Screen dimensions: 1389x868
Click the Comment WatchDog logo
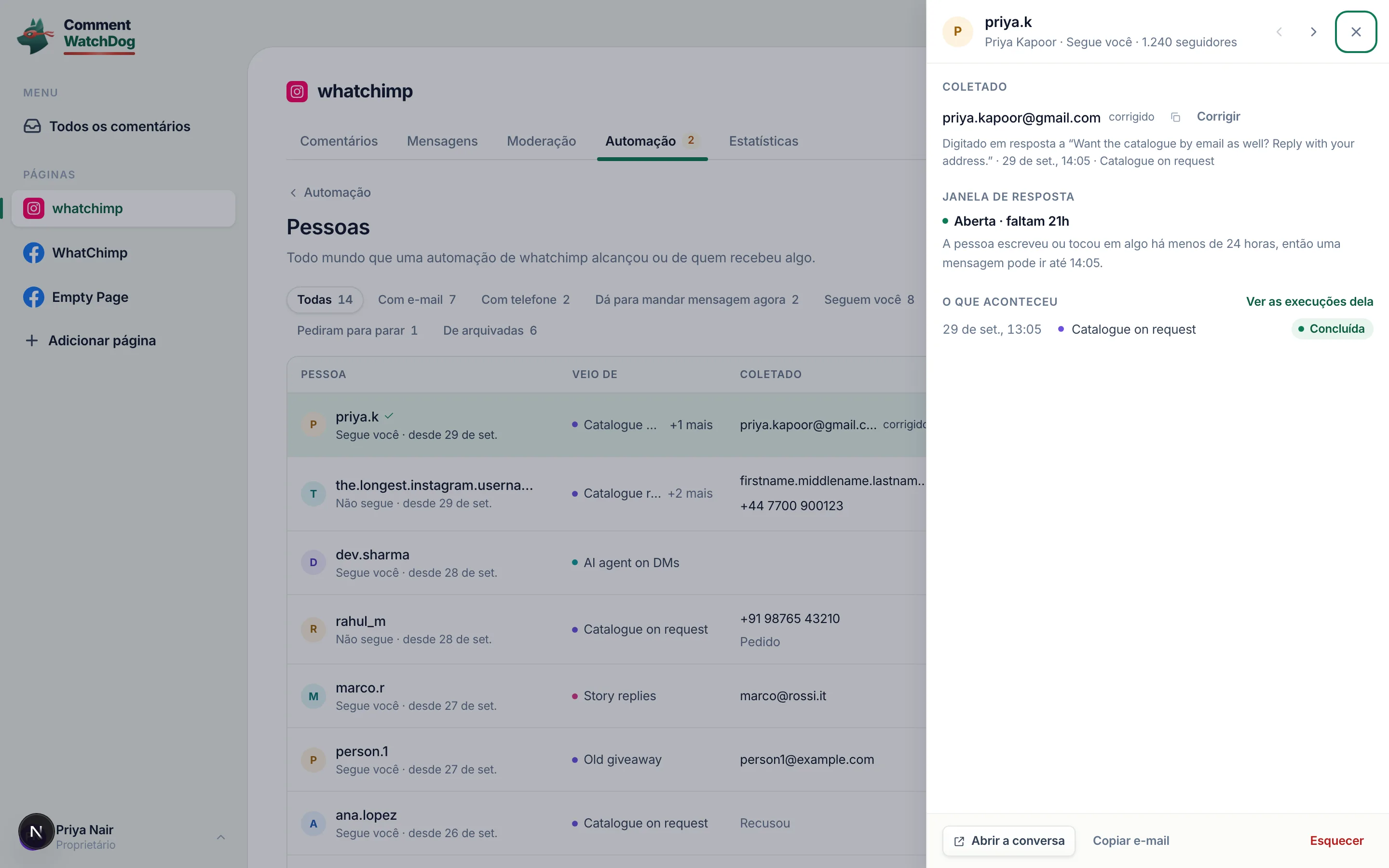76,35
